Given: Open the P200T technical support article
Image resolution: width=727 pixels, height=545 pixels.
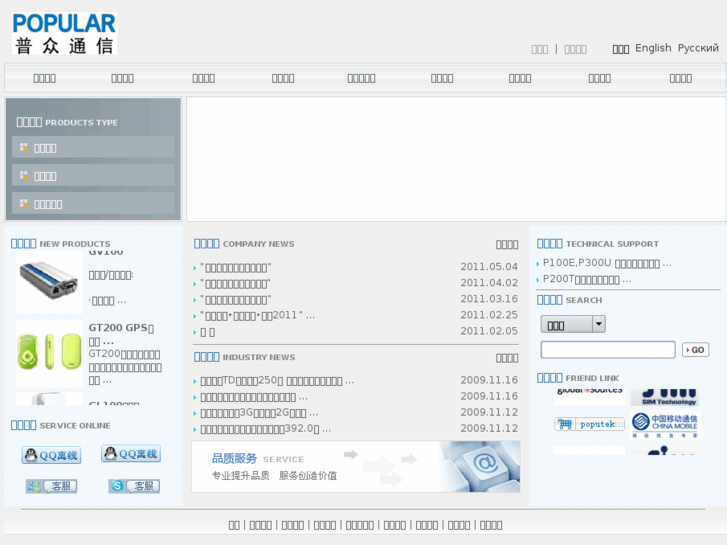Looking at the screenshot, I should 587,279.
